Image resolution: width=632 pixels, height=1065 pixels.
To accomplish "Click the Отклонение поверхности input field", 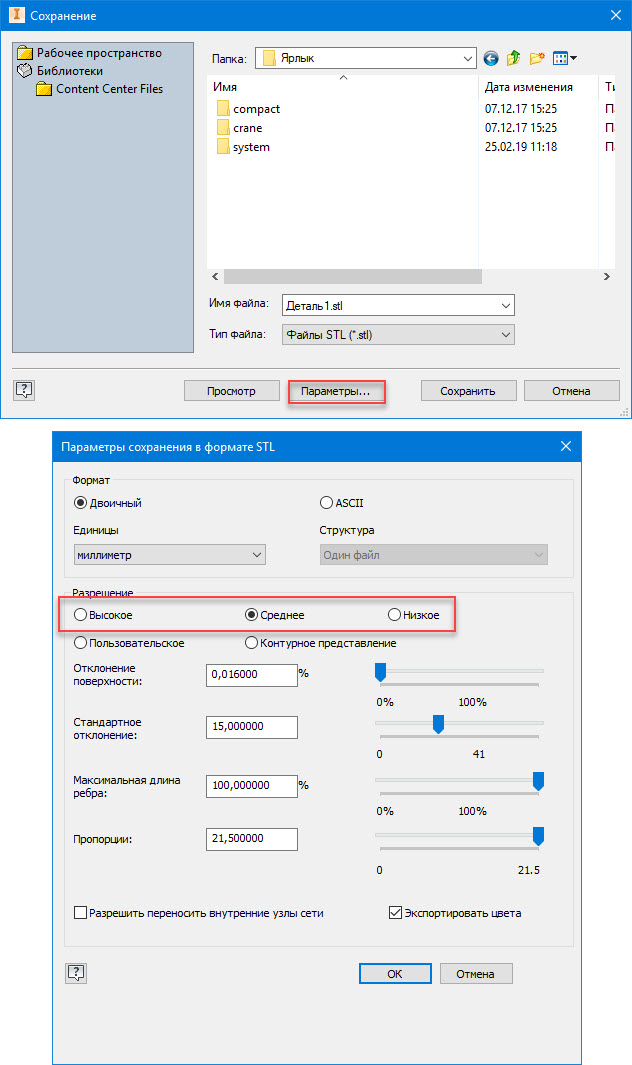I will pyautogui.click(x=251, y=675).
